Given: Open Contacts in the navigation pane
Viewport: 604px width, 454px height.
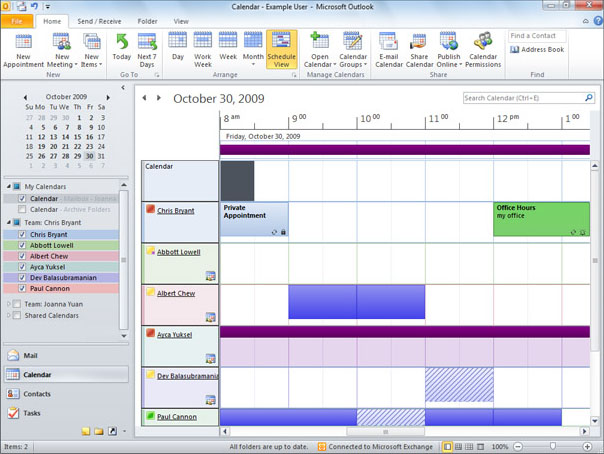Looking at the screenshot, I should pos(66,394).
